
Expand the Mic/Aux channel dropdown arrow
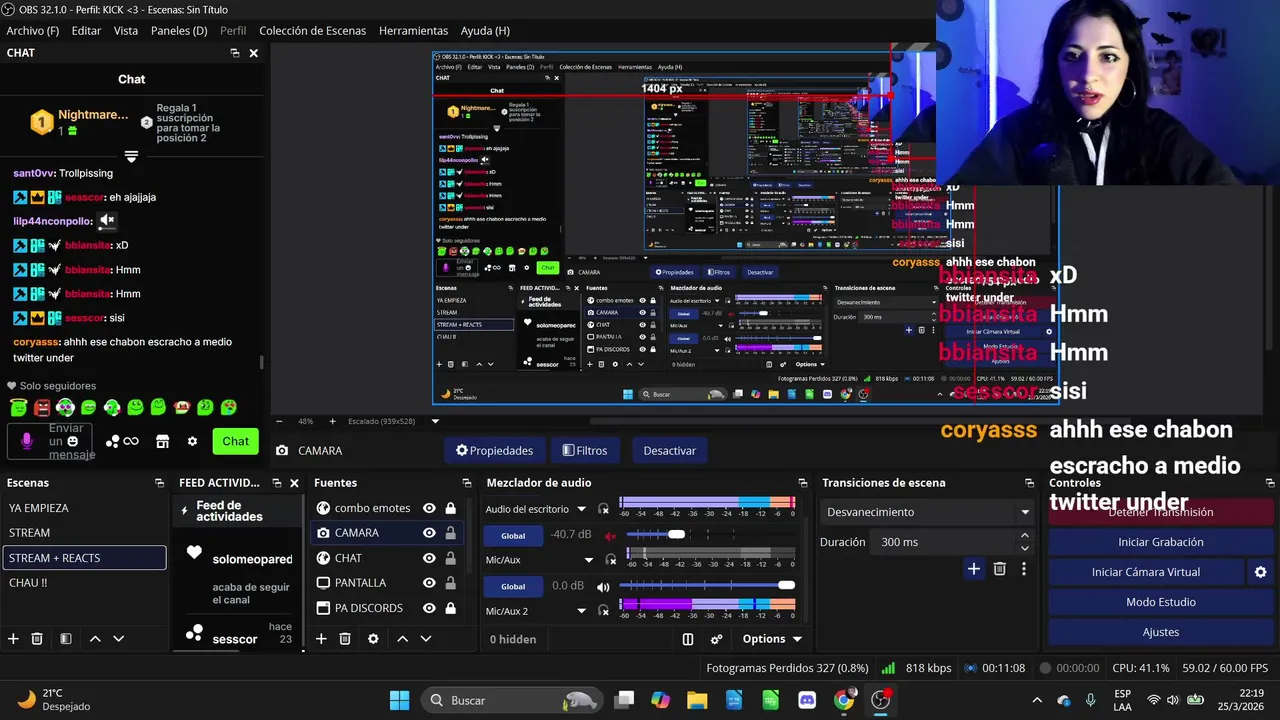[x=589, y=560]
